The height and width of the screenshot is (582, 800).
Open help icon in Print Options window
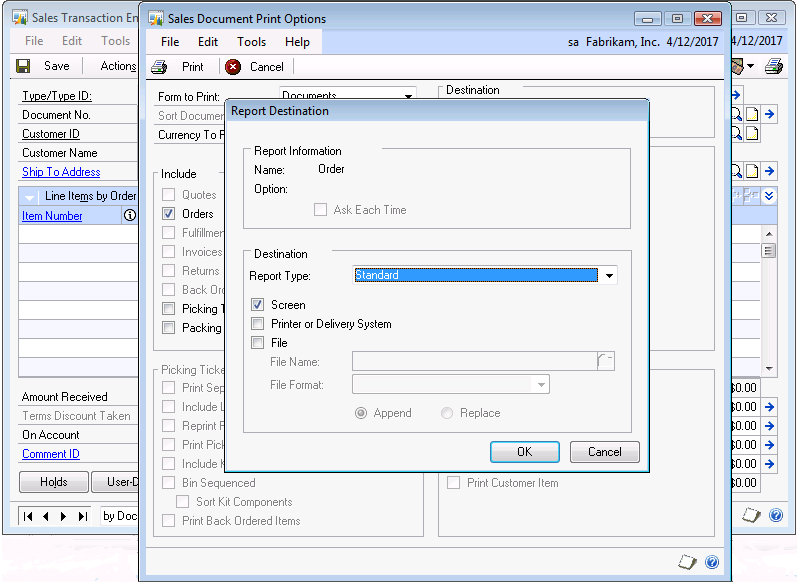(x=712, y=562)
